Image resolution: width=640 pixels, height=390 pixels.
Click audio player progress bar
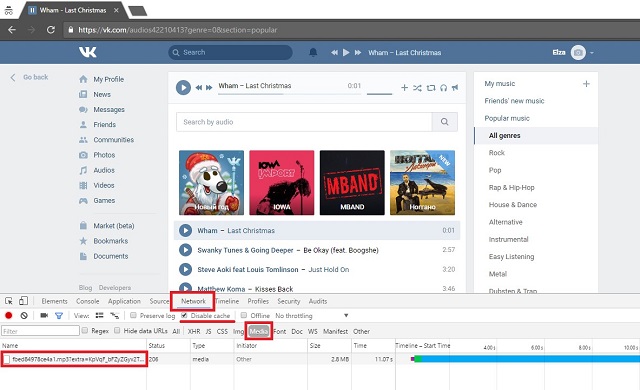(x=289, y=94)
